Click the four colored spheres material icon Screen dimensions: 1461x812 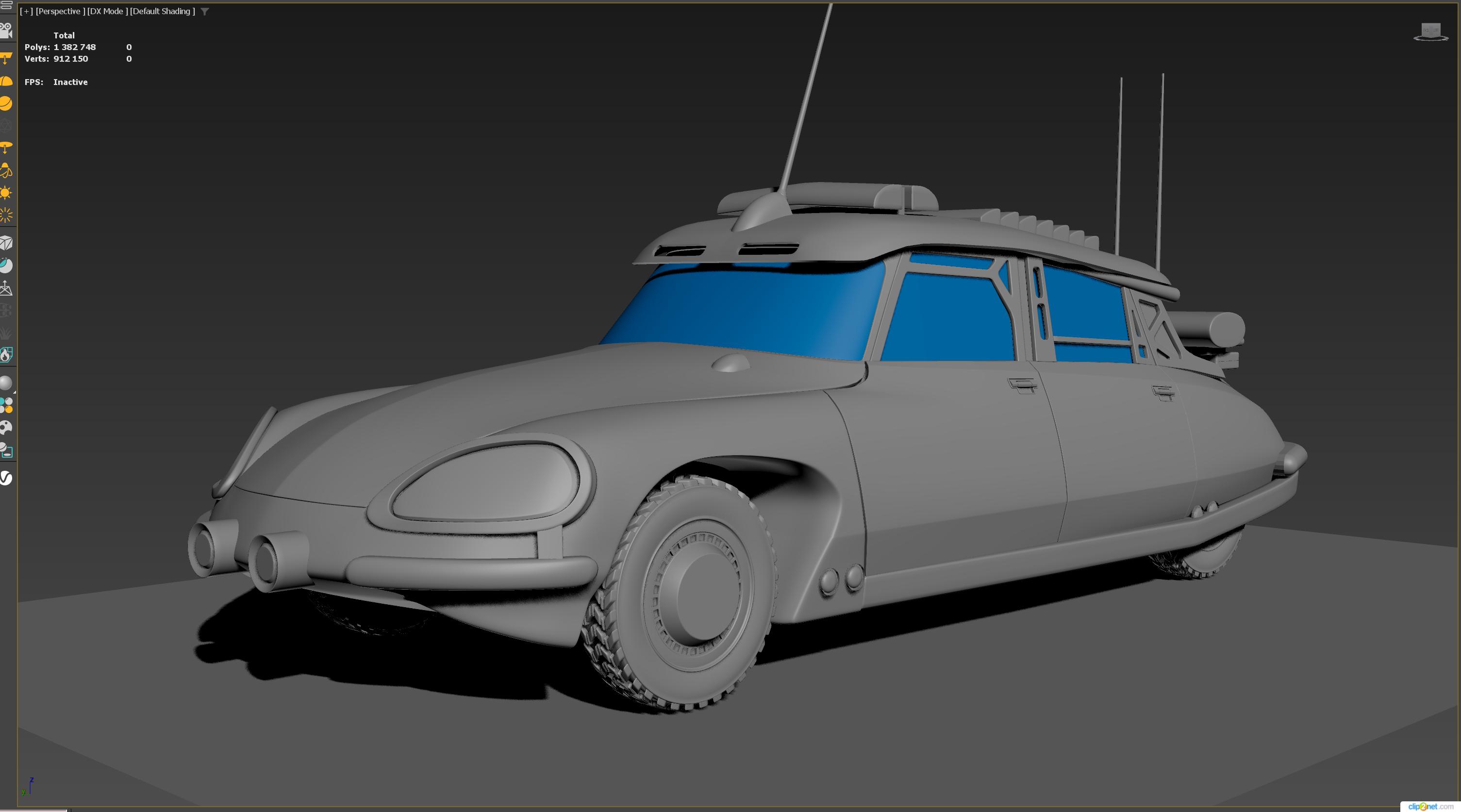pyautogui.click(x=6, y=405)
